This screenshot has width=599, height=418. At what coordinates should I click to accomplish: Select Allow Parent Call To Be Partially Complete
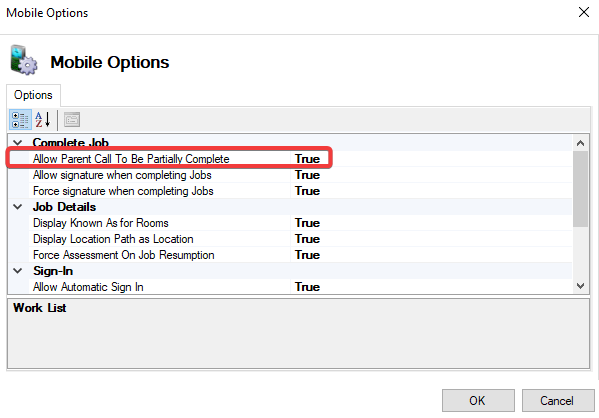coord(131,159)
